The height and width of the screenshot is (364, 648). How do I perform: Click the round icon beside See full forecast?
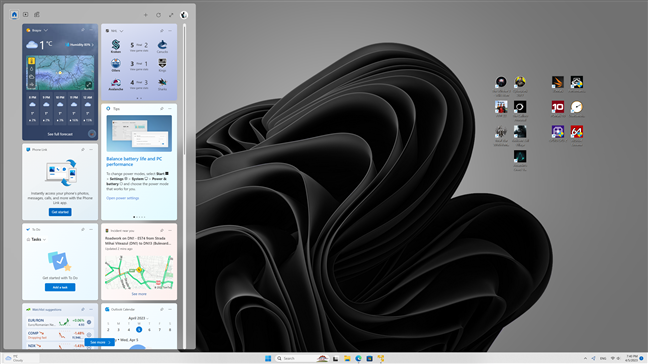(x=92, y=134)
